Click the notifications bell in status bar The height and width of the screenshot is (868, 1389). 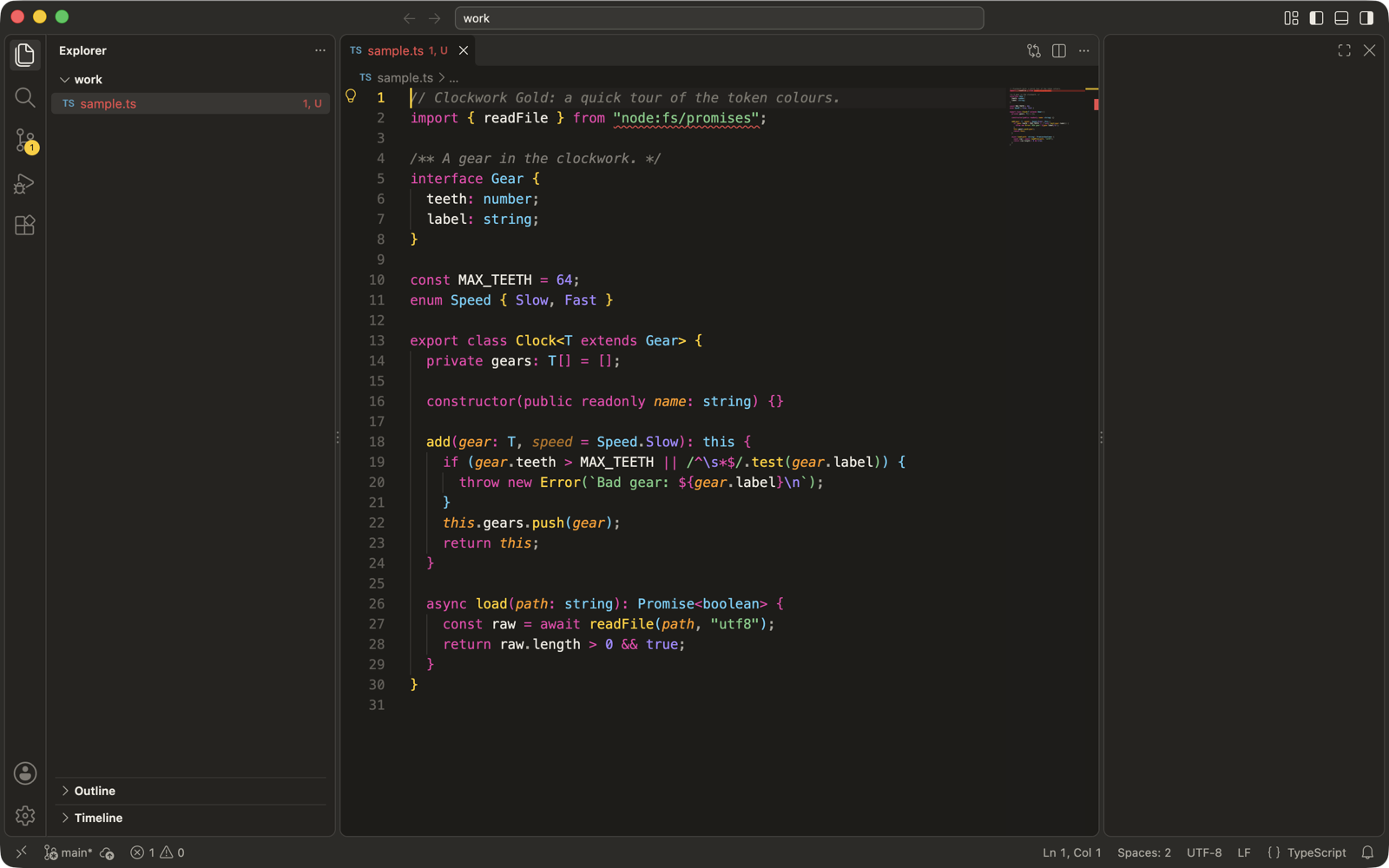pyautogui.click(x=1368, y=852)
